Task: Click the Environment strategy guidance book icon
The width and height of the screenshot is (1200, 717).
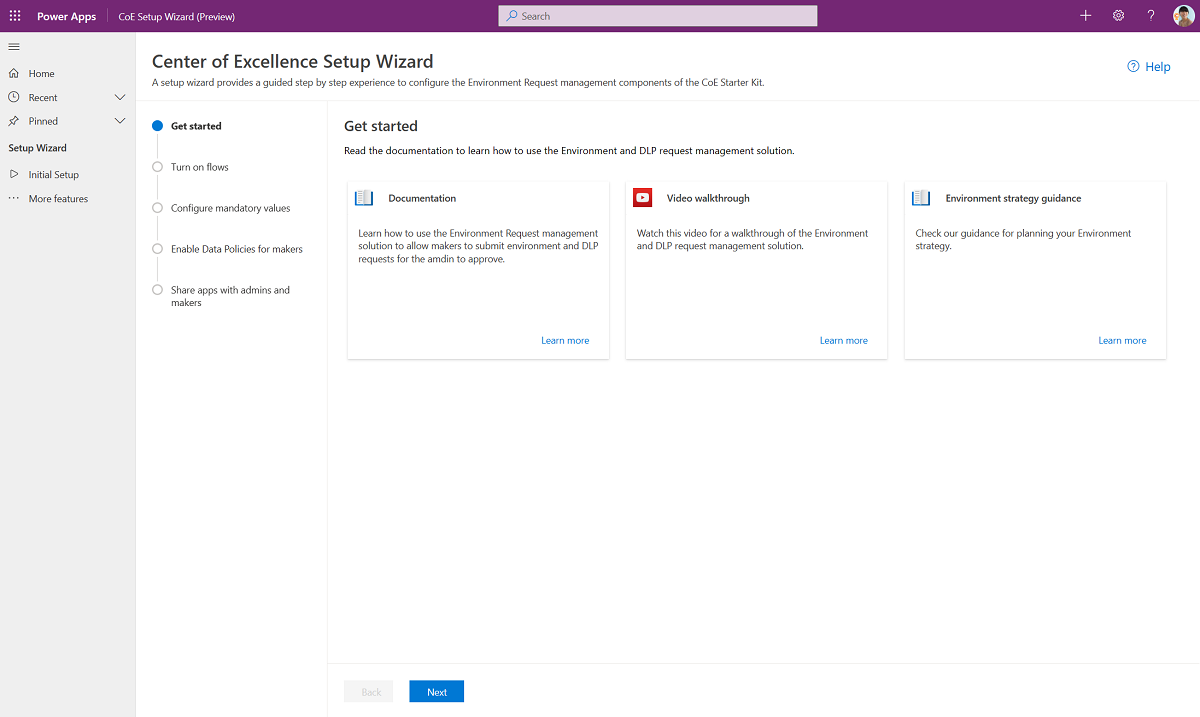Action: click(921, 198)
